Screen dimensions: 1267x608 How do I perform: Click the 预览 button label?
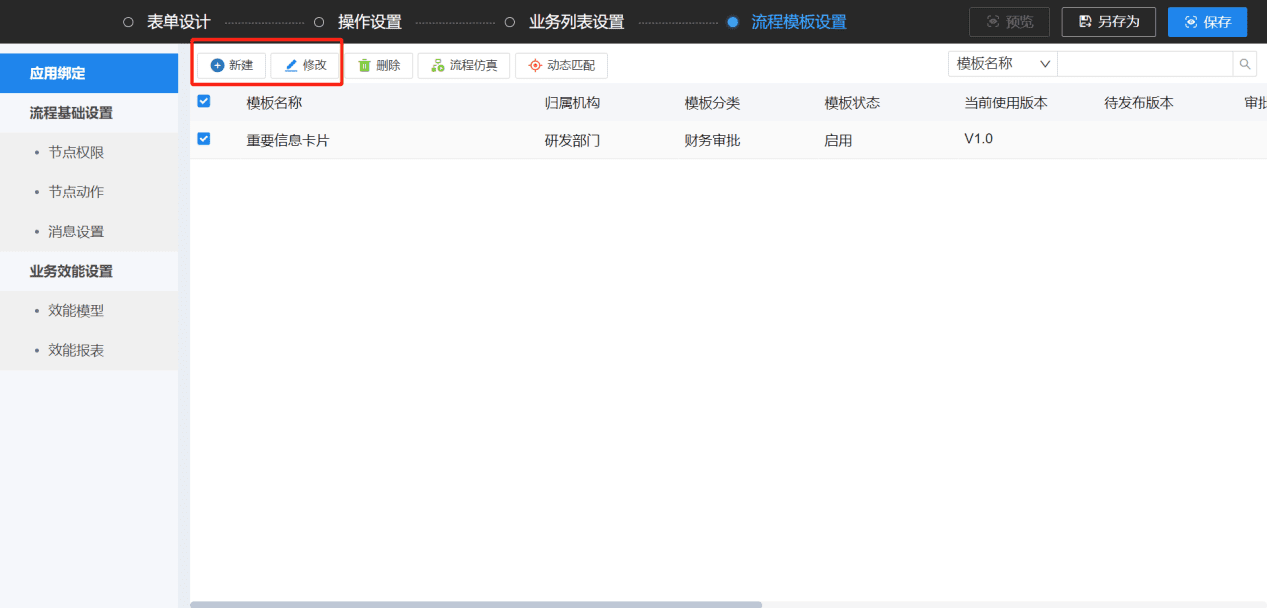1020,21
